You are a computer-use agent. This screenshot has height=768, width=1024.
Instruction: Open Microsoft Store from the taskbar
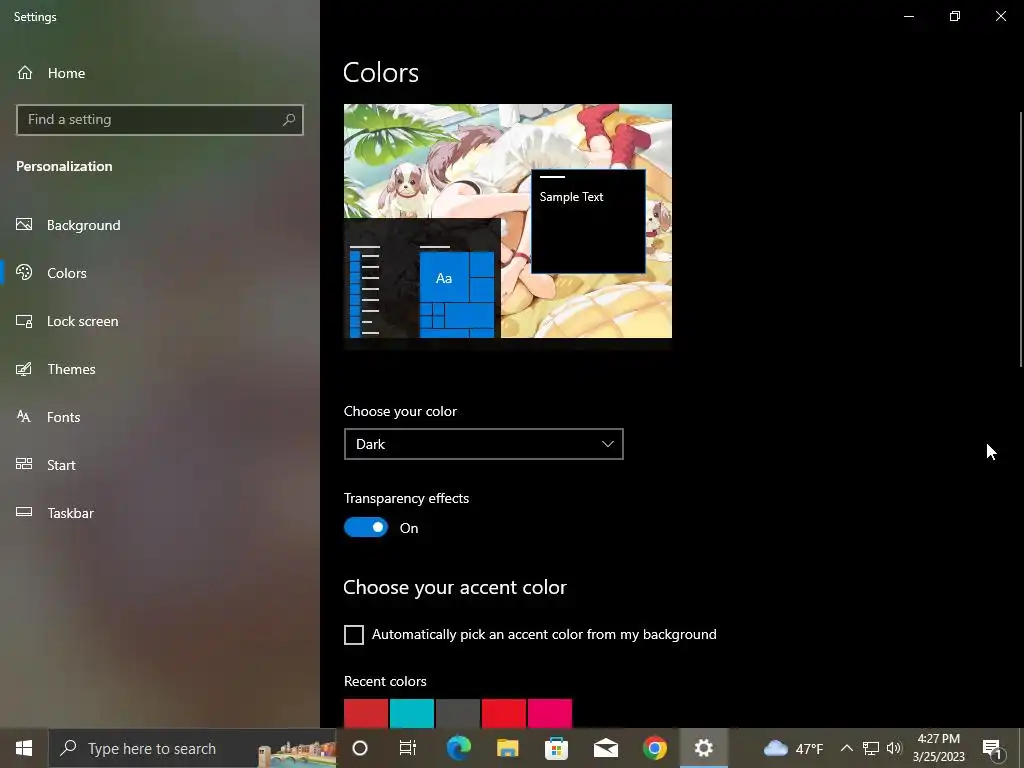[x=556, y=748]
